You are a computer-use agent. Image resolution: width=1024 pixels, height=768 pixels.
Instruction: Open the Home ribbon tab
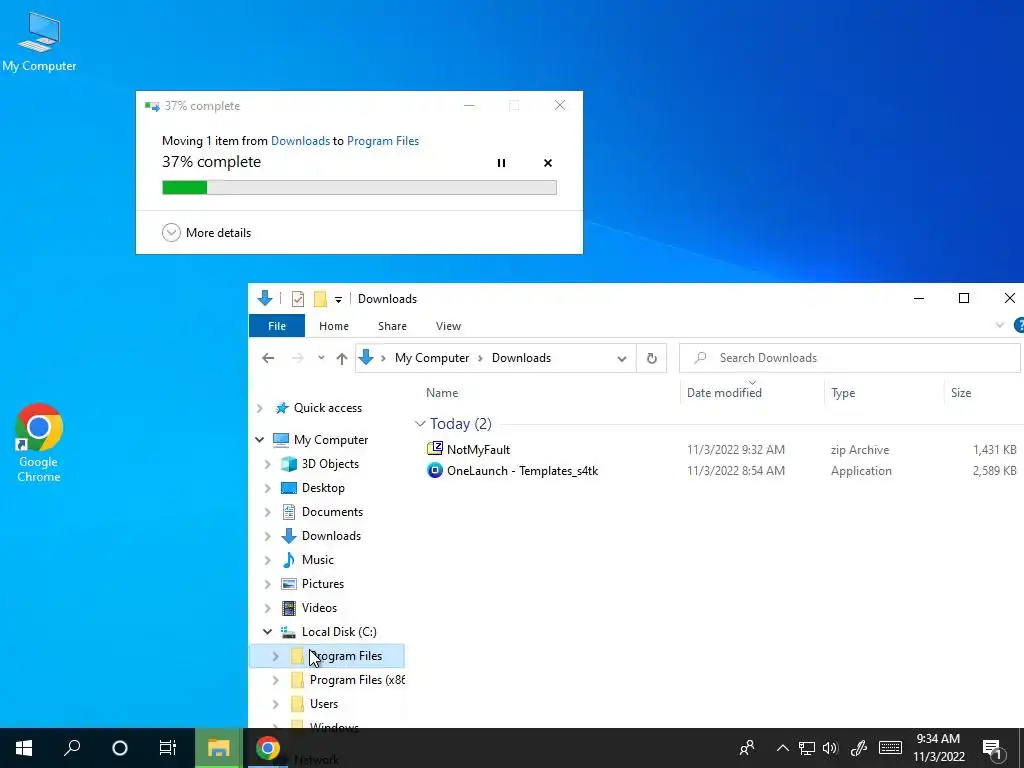coord(334,326)
